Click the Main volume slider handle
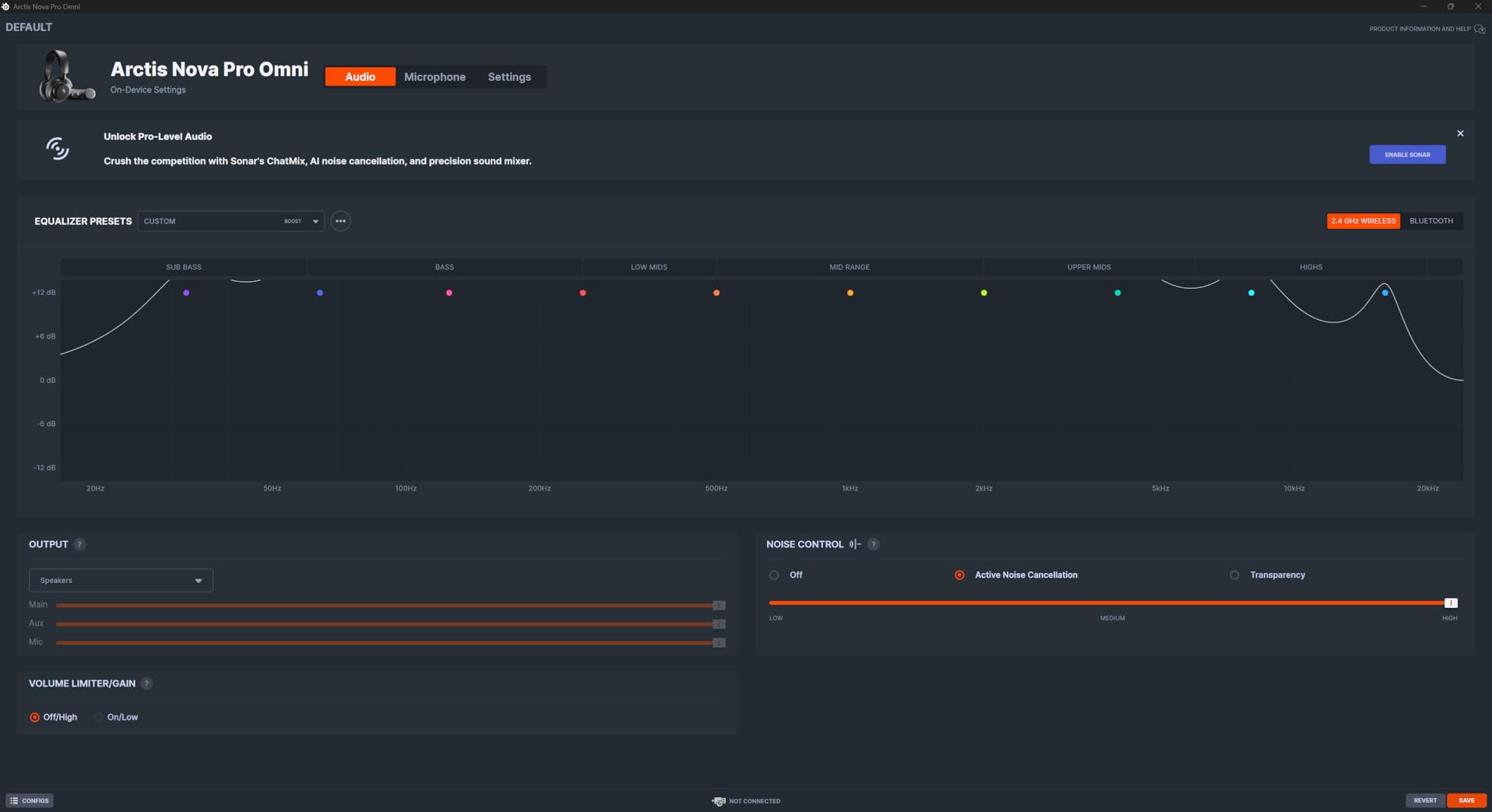 point(719,605)
